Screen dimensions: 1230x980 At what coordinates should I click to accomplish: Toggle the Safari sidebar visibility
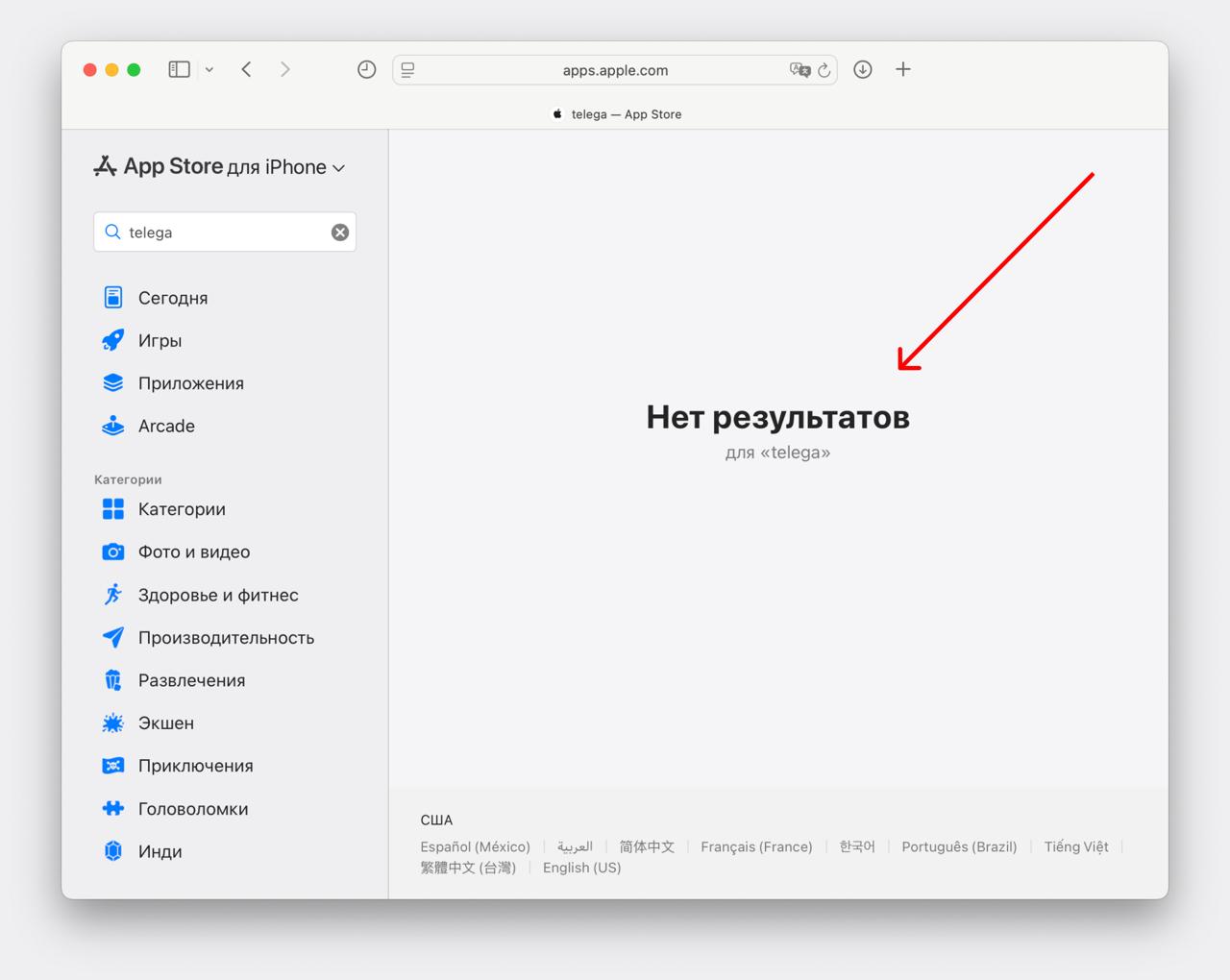click(x=178, y=68)
